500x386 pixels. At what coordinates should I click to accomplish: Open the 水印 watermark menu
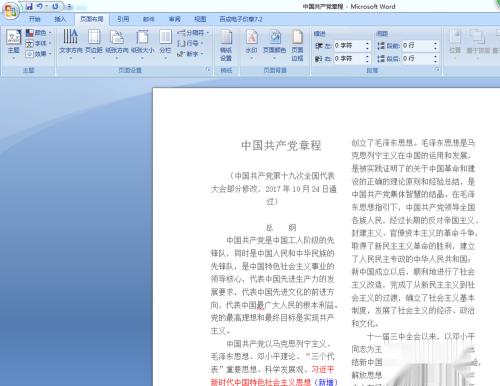click(x=252, y=45)
